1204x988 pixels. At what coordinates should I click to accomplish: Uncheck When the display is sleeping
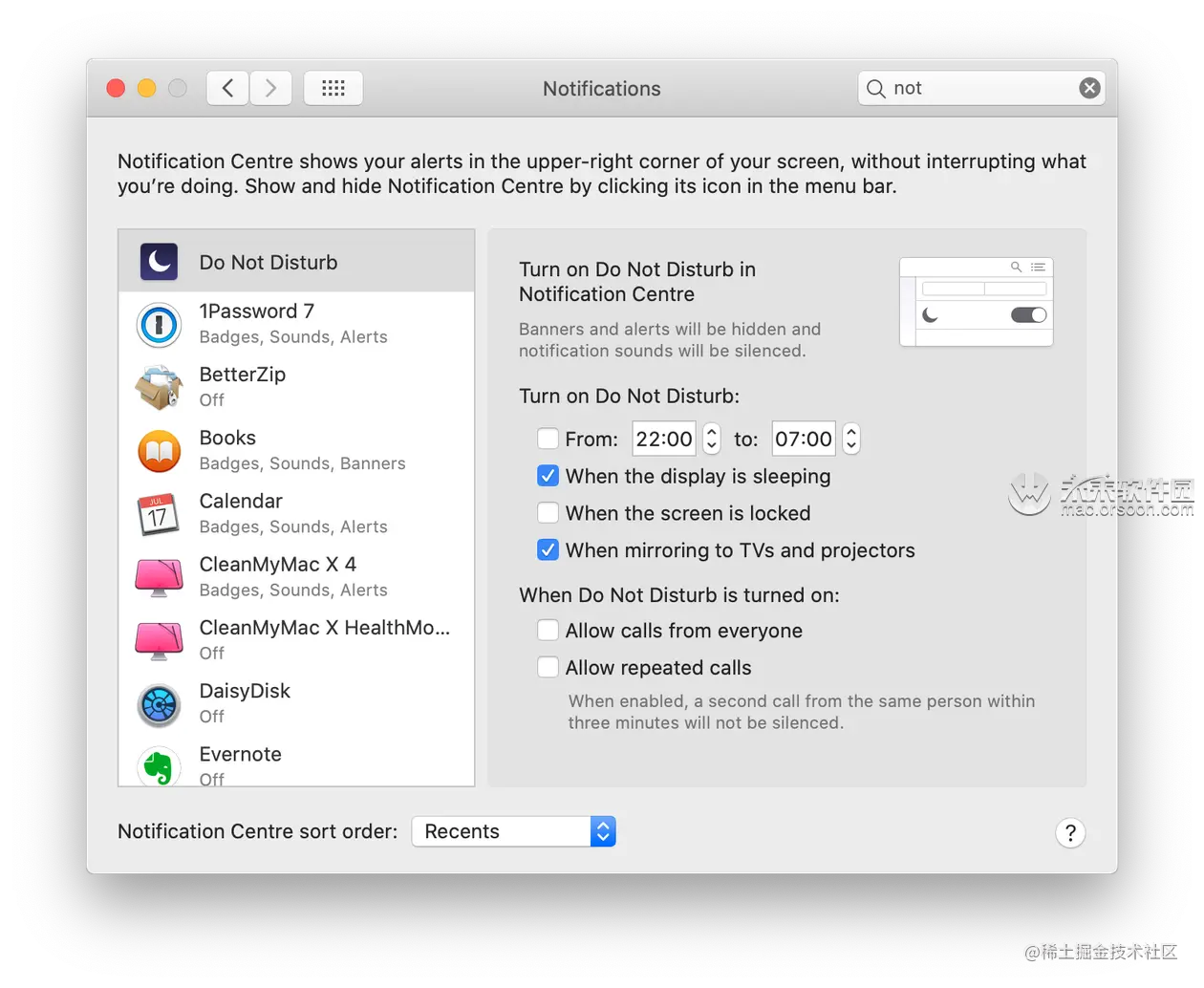pyautogui.click(x=548, y=476)
